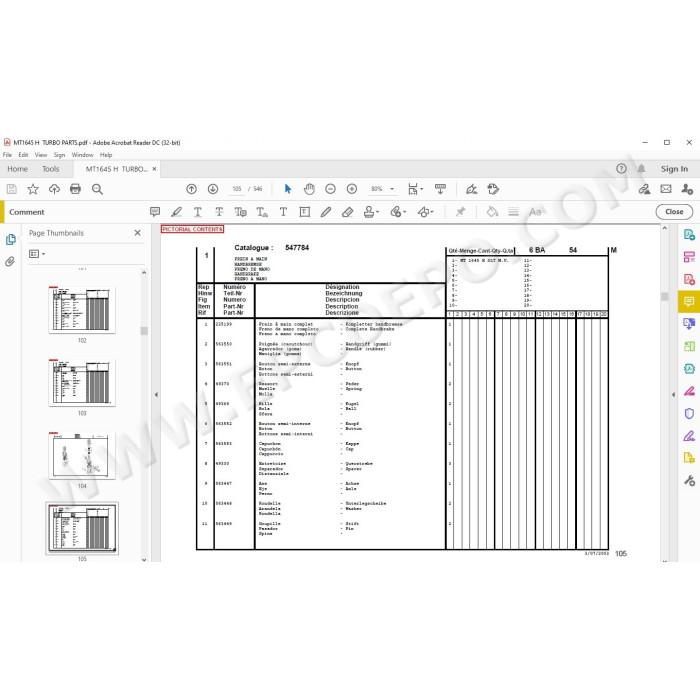Select the Replace text note tool
The image size is (700, 700).
[x=240, y=212]
